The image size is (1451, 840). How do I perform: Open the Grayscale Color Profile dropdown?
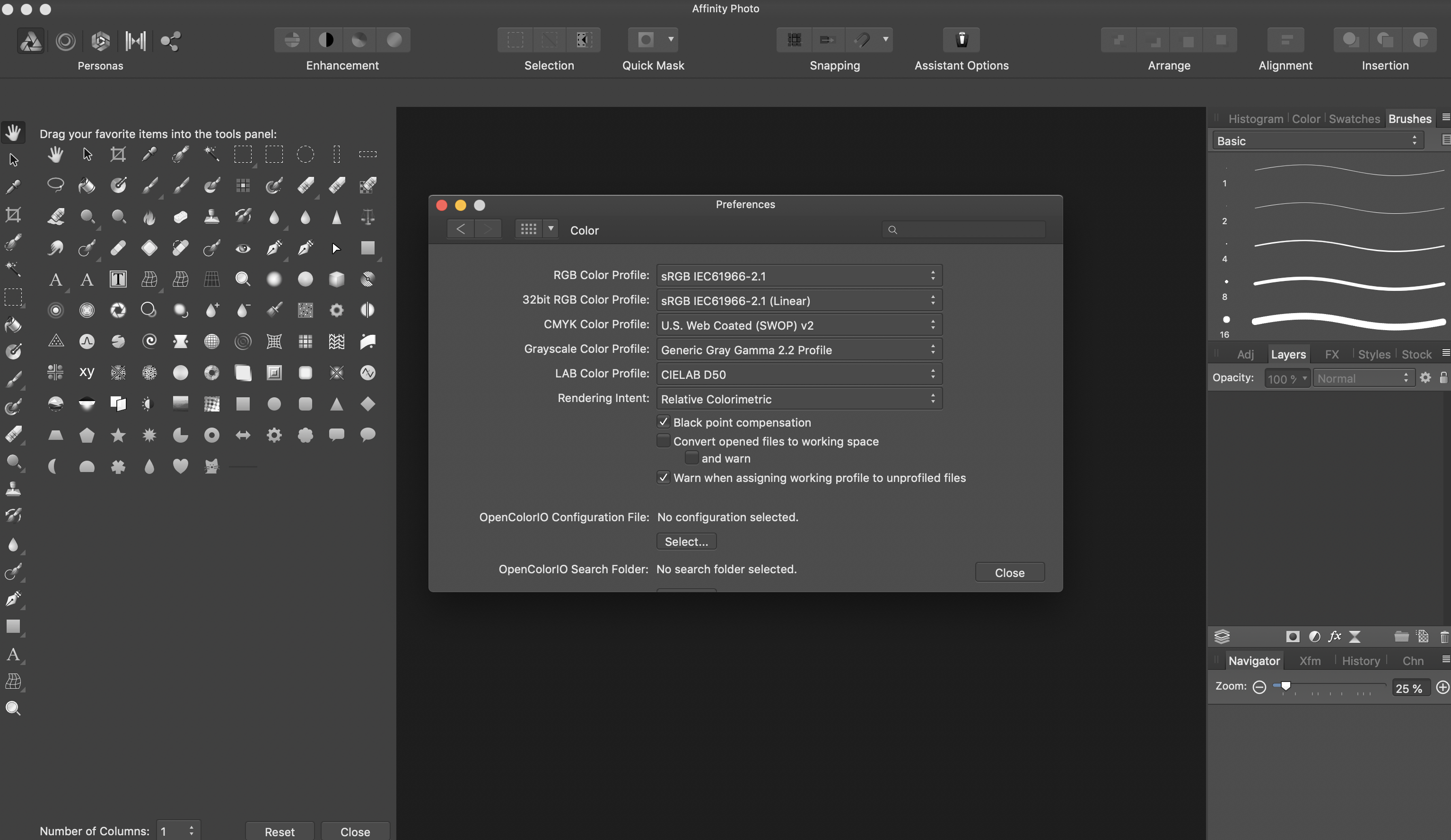(799, 350)
